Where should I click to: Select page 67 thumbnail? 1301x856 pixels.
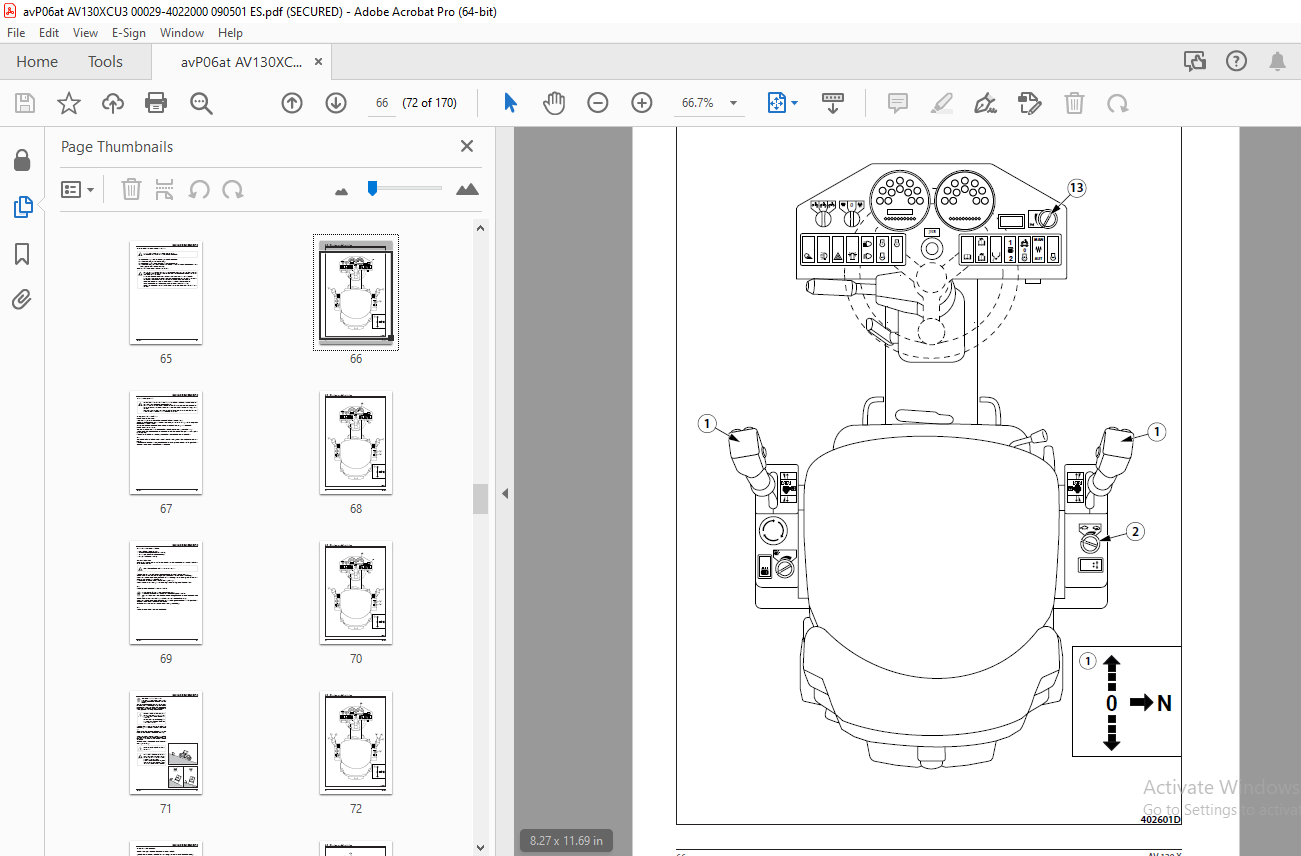(x=166, y=442)
